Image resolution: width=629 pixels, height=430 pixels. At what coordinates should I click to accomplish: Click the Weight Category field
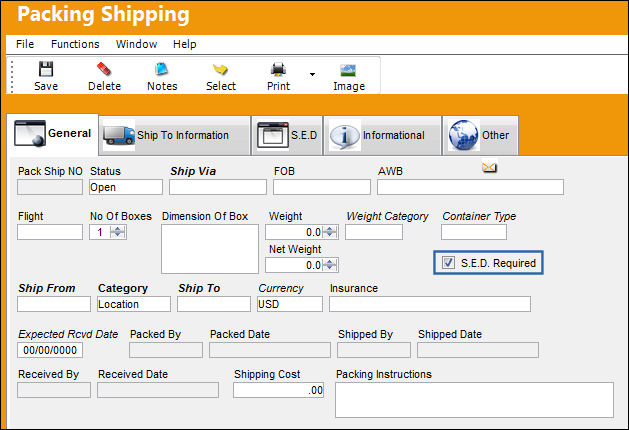point(374,232)
